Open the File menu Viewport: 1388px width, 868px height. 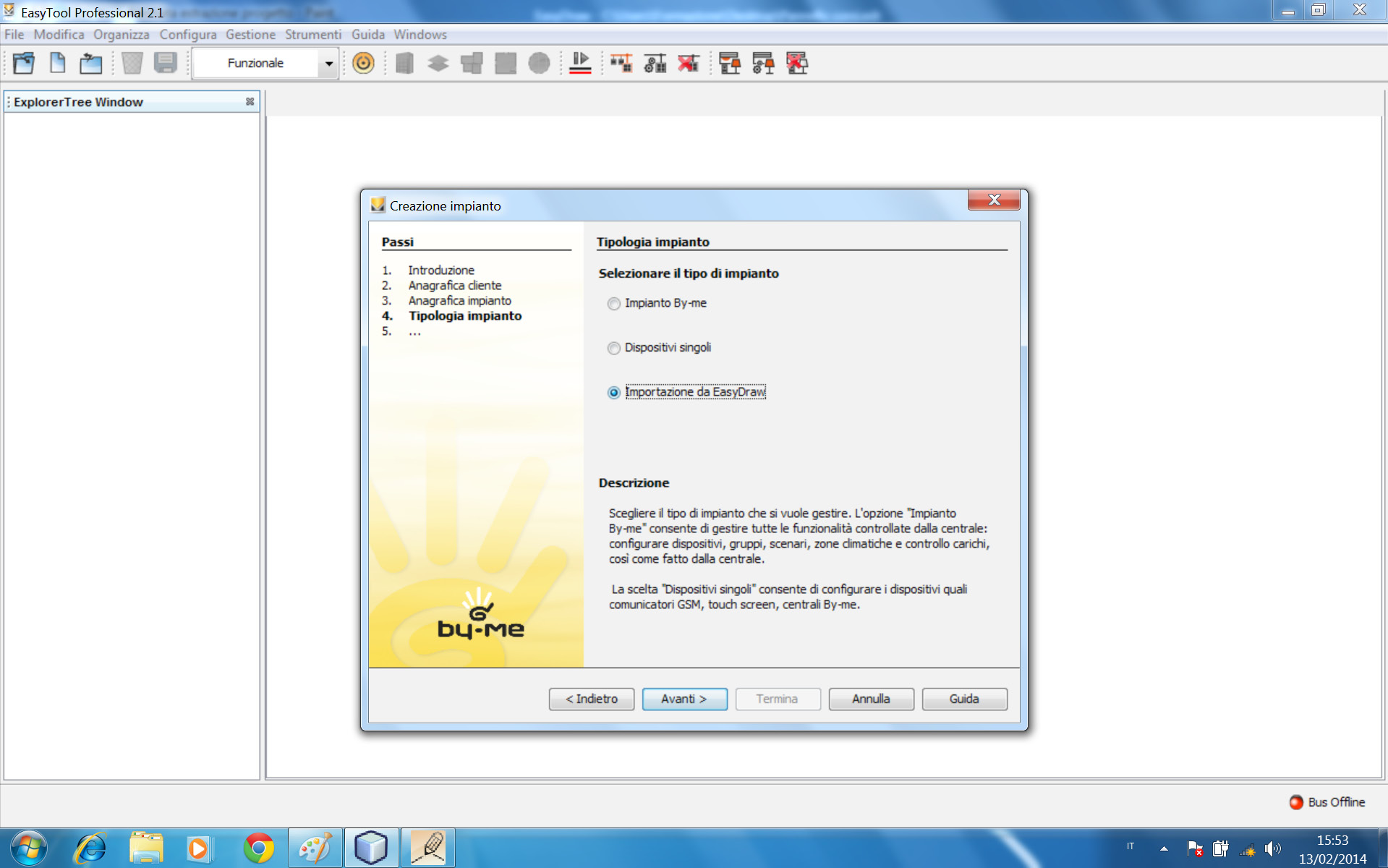pos(14,35)
